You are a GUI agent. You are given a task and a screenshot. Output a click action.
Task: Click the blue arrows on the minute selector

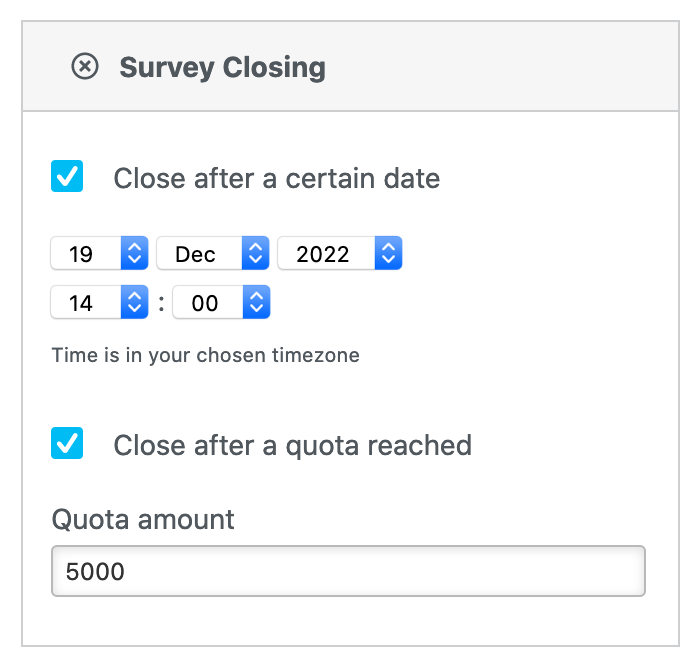click(256, 303)
